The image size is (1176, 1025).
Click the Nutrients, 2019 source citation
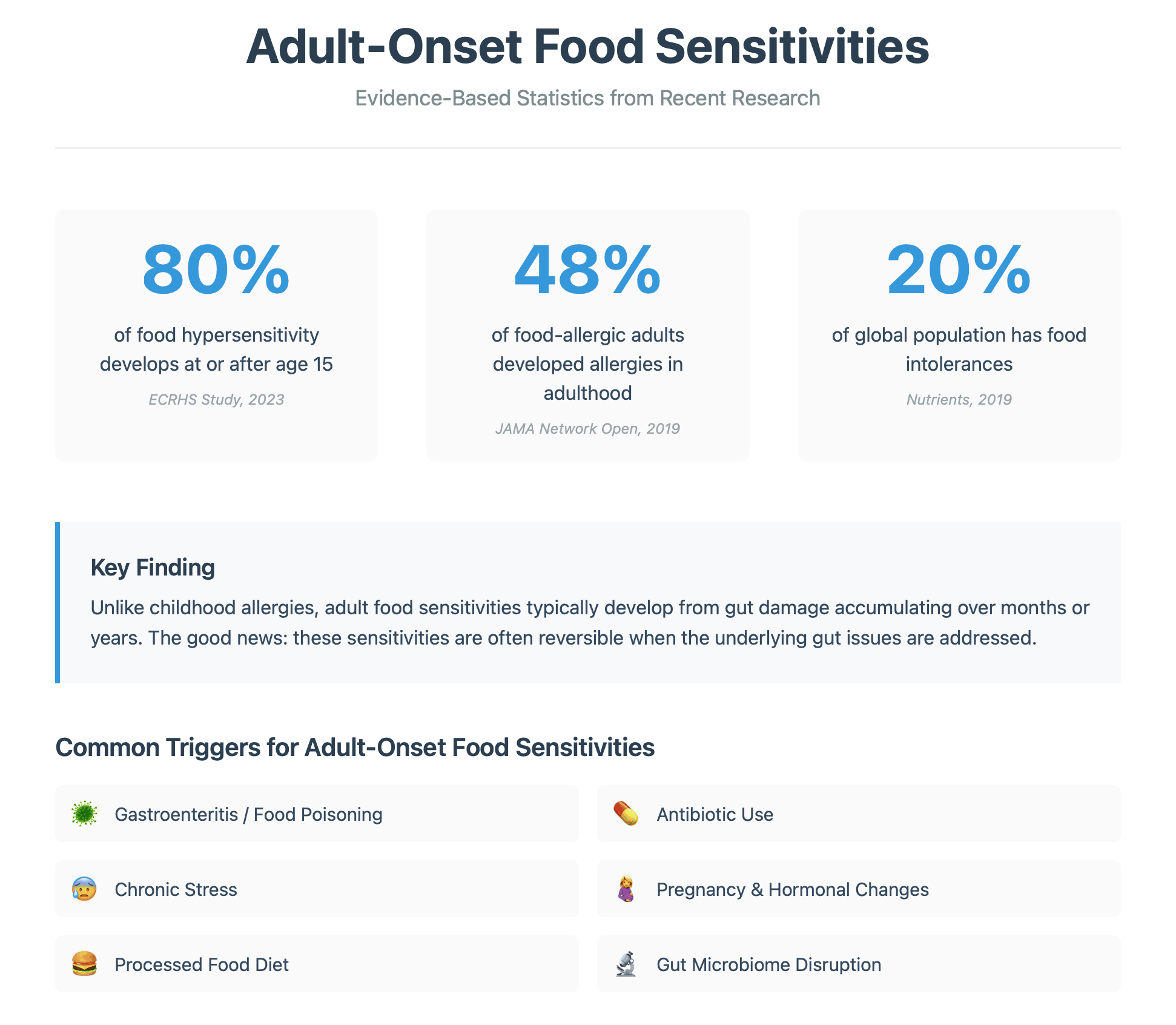click(959, 399)
